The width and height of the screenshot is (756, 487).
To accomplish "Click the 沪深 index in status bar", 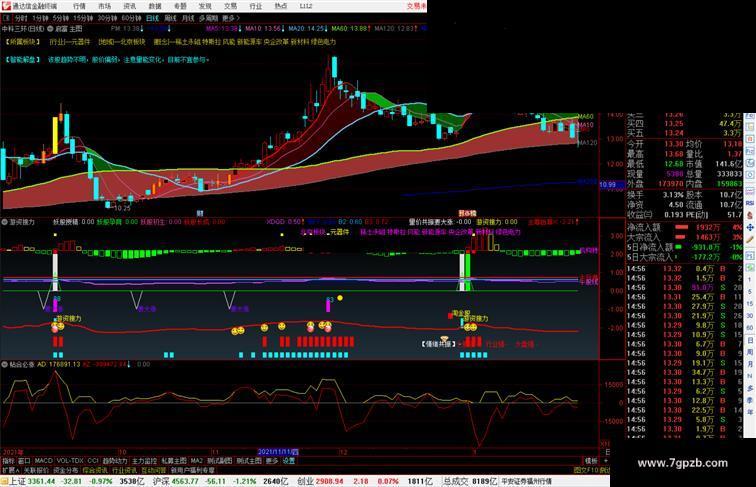I will click(161, 481).
